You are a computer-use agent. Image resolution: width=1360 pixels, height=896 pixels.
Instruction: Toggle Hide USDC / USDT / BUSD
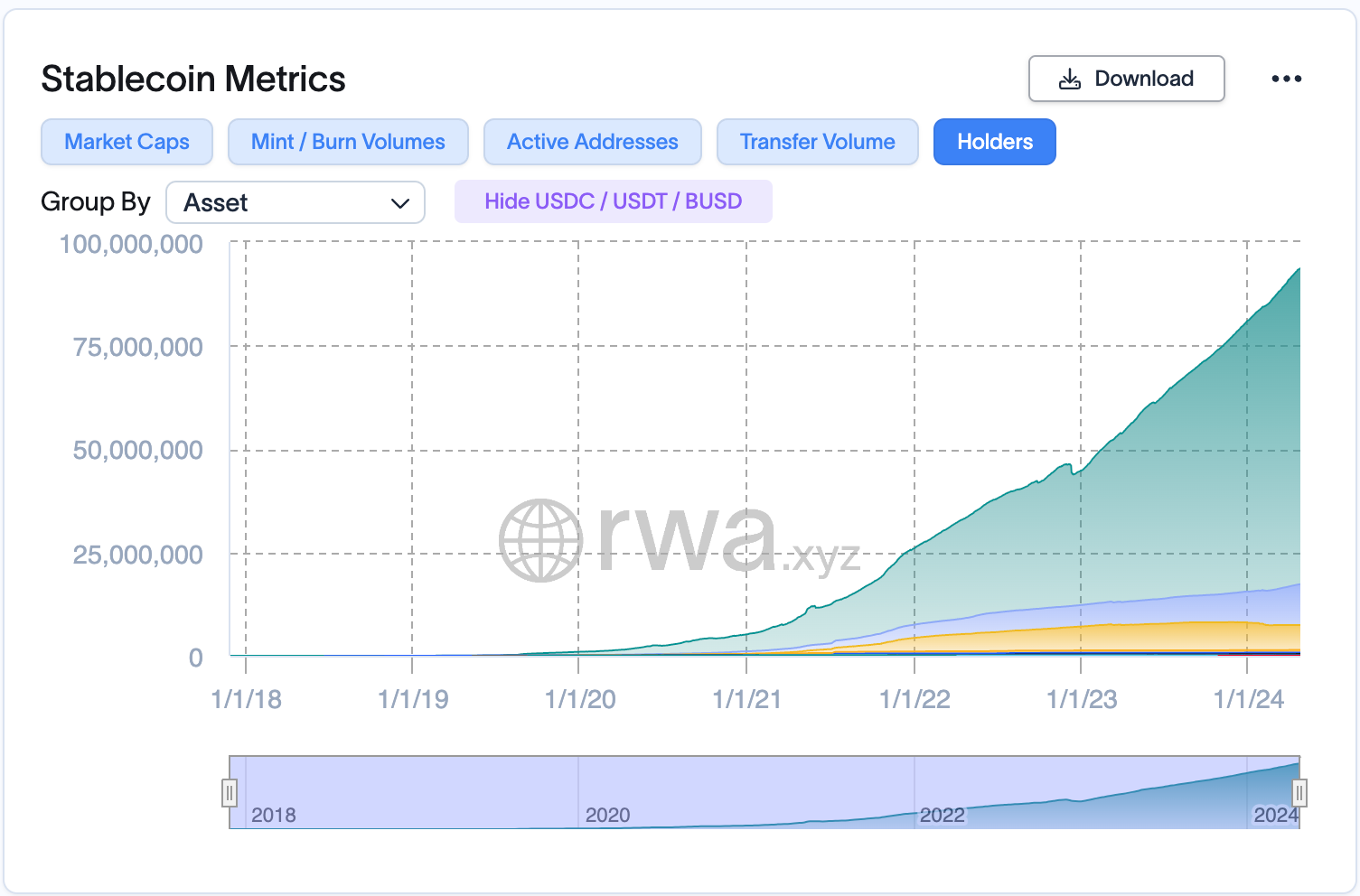coord(613,201)
